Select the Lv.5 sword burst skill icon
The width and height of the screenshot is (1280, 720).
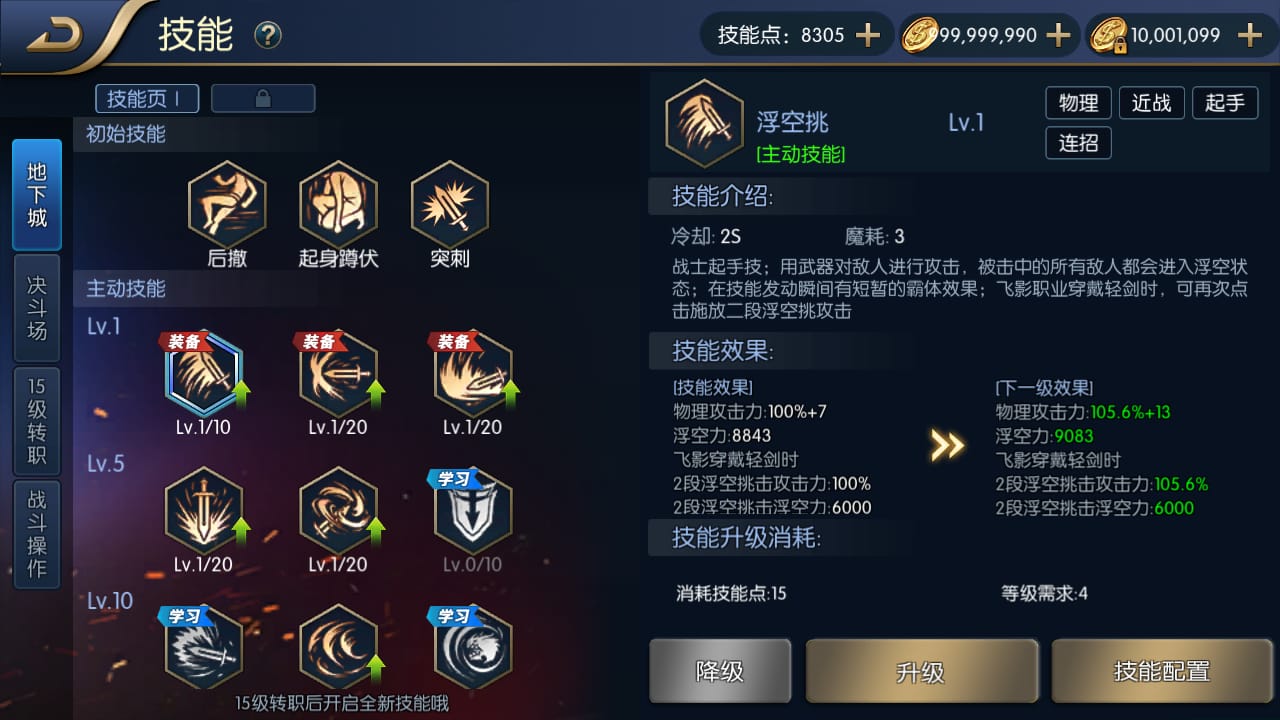pos(203,511)
